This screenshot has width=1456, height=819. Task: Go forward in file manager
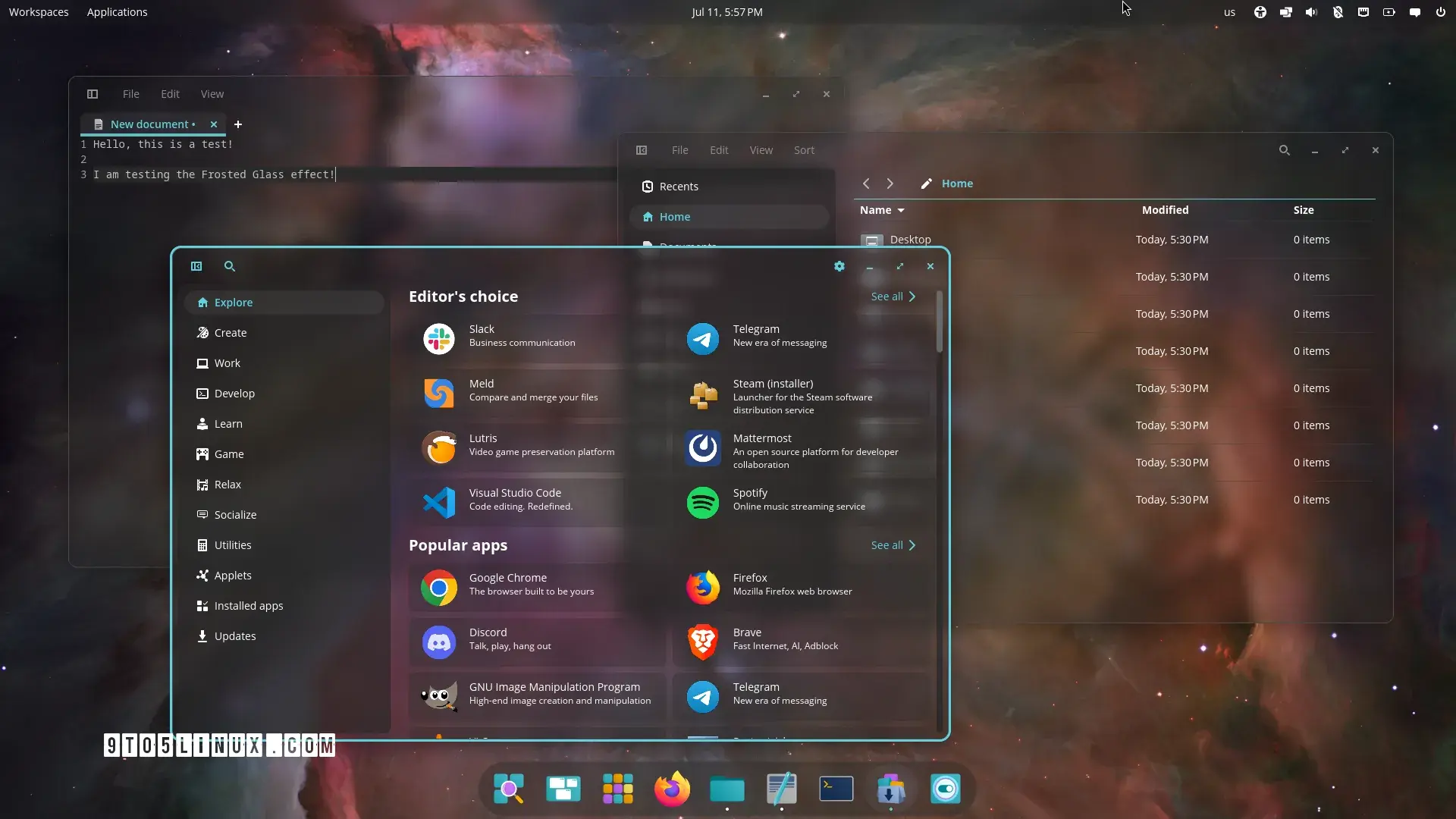890,184
